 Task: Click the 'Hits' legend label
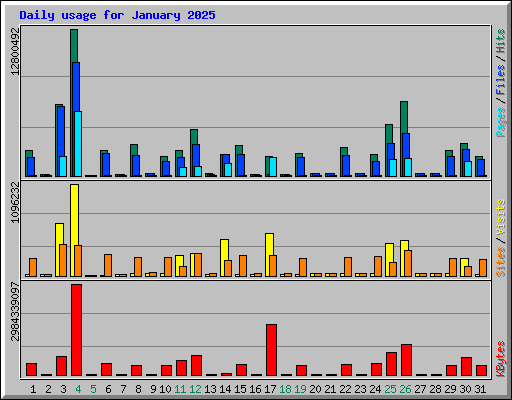pos(501,41)
